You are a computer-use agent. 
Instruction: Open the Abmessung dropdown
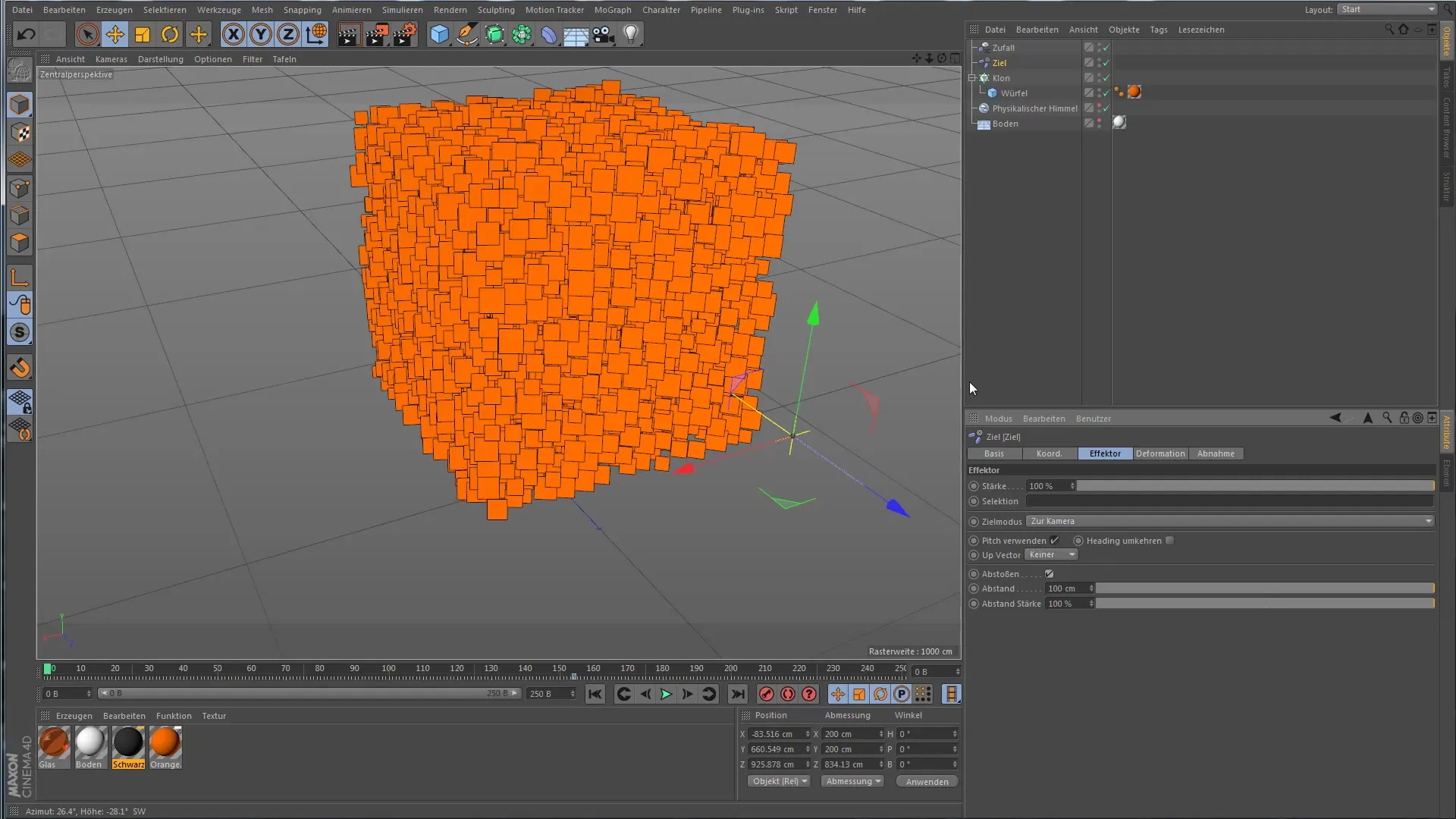pyautogui.click(x=852, y=781)
